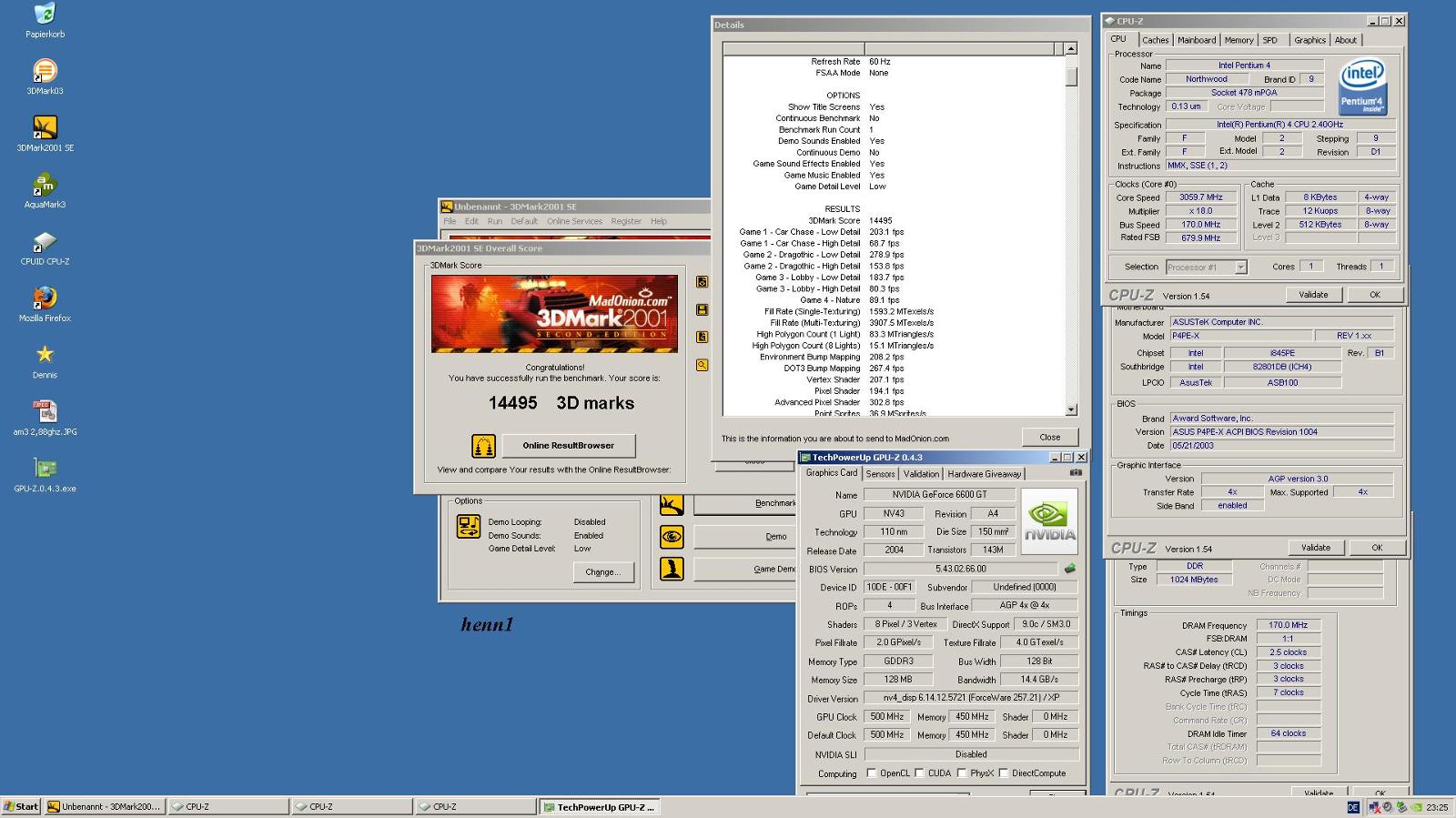Open the Processor #1 selection dropdown in CPU-Z
This screenshot has width=1456, height=818.
coord(1240,268)
